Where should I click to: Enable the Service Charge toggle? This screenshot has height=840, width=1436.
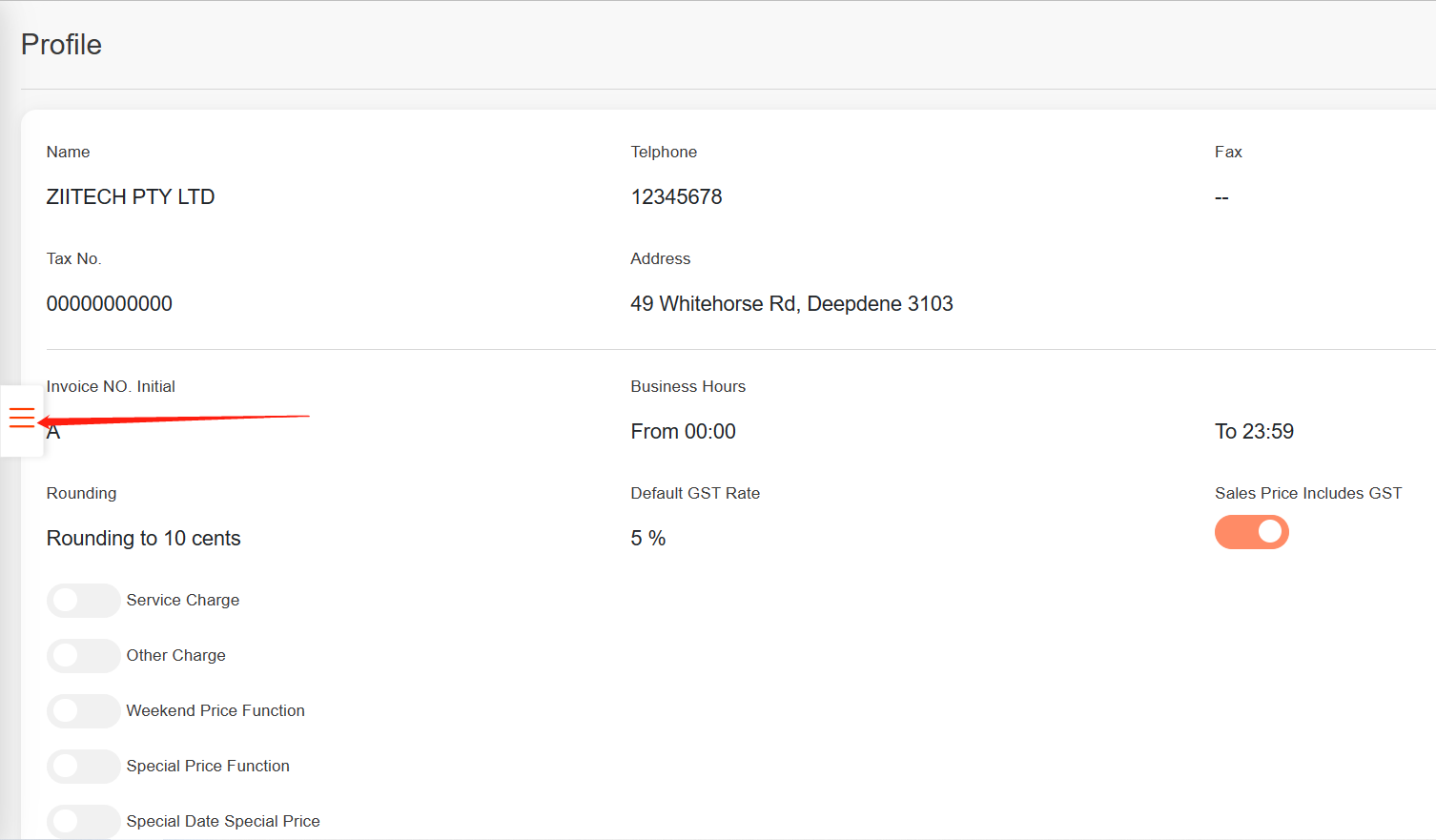click(84, 601)
